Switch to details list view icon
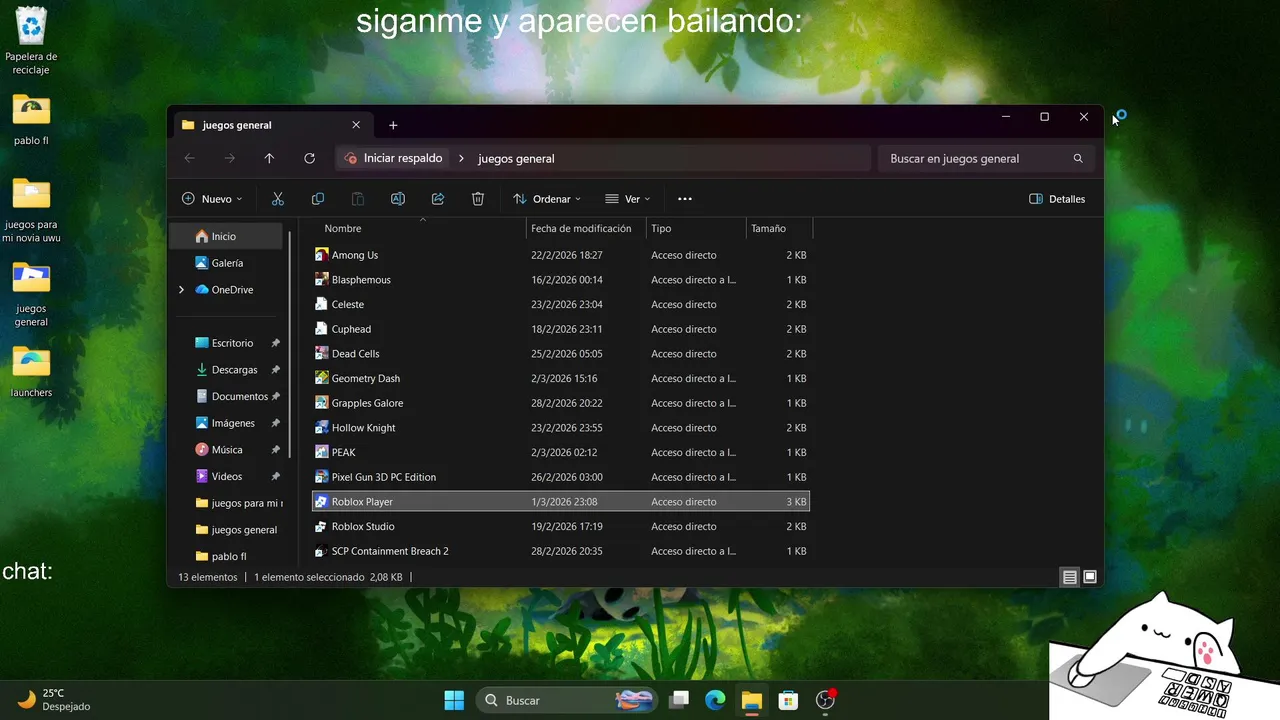Screen dimensions: 1280x720 (x=1070, y=577)
